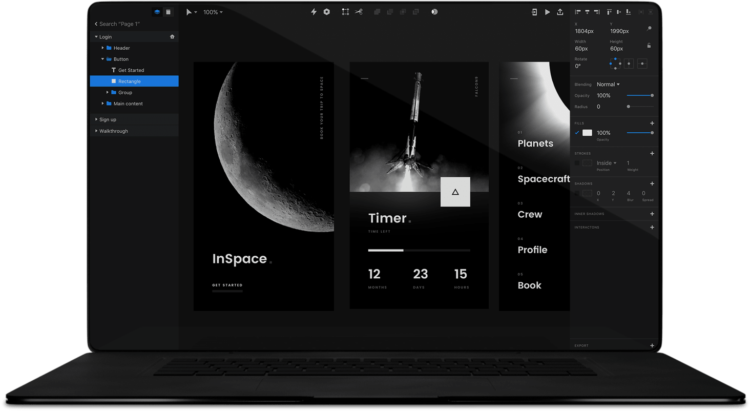The image size is (750, 411).
Task: Expand the Main content folder
Action: 102,103
